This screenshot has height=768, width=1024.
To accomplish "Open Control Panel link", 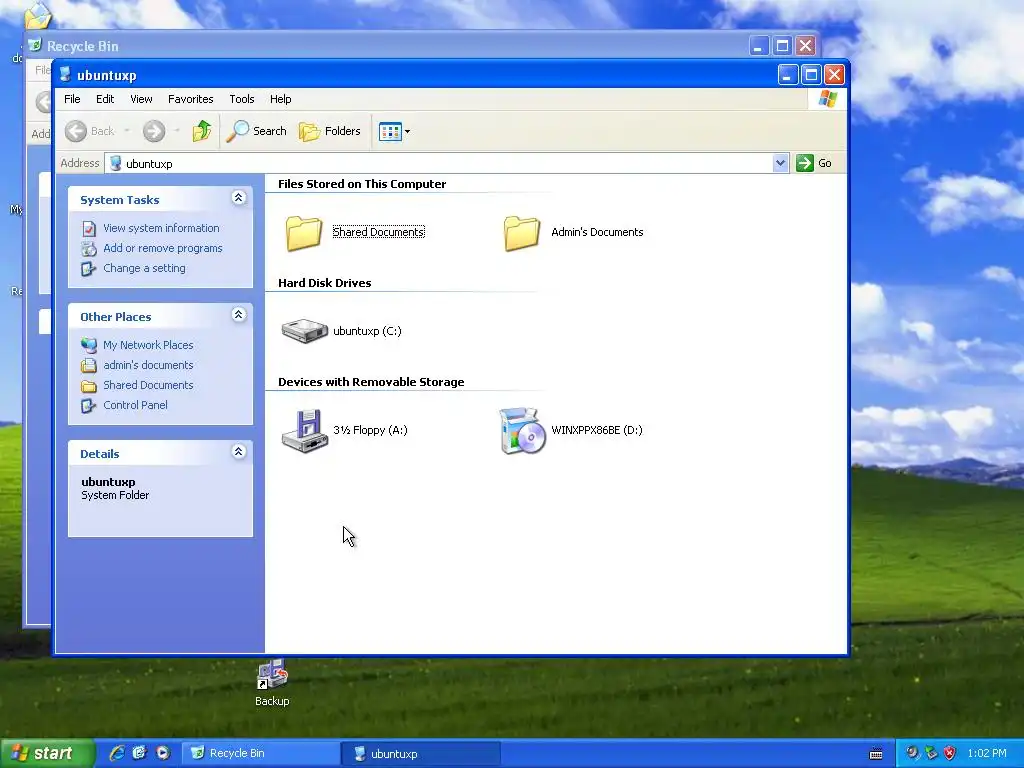I will click(135, 405).
